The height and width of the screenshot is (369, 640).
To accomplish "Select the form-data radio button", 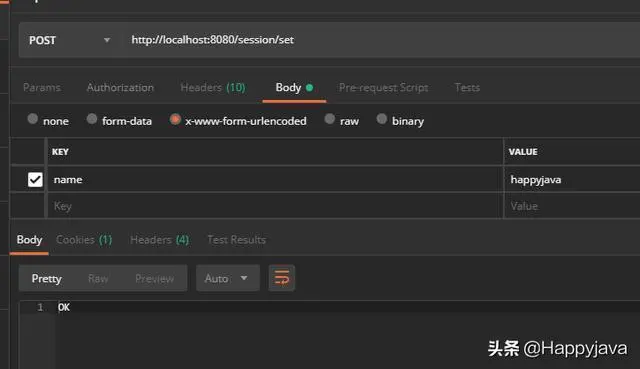I will tap(92, 119).
